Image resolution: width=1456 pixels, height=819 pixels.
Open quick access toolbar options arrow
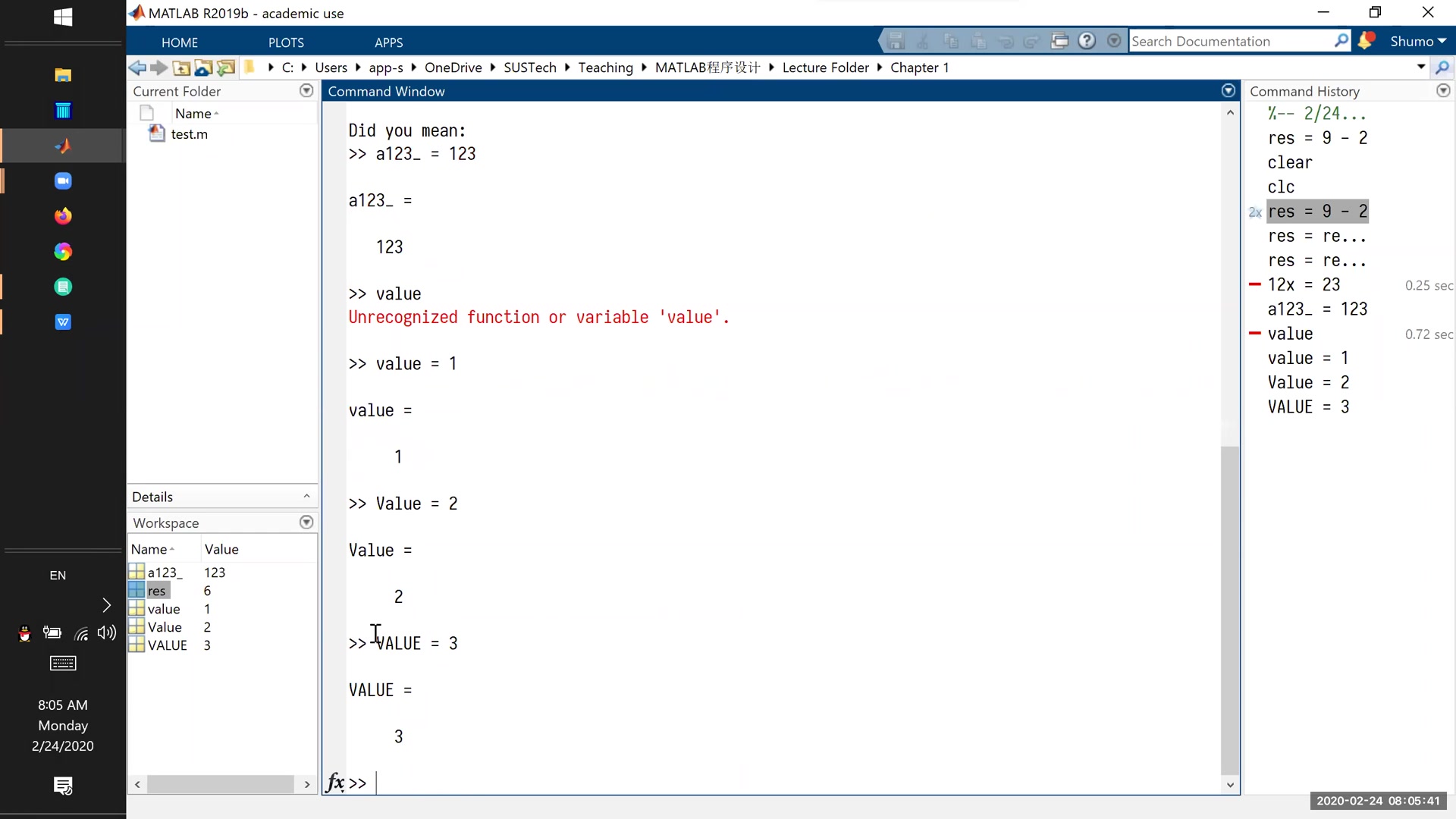1114,41
